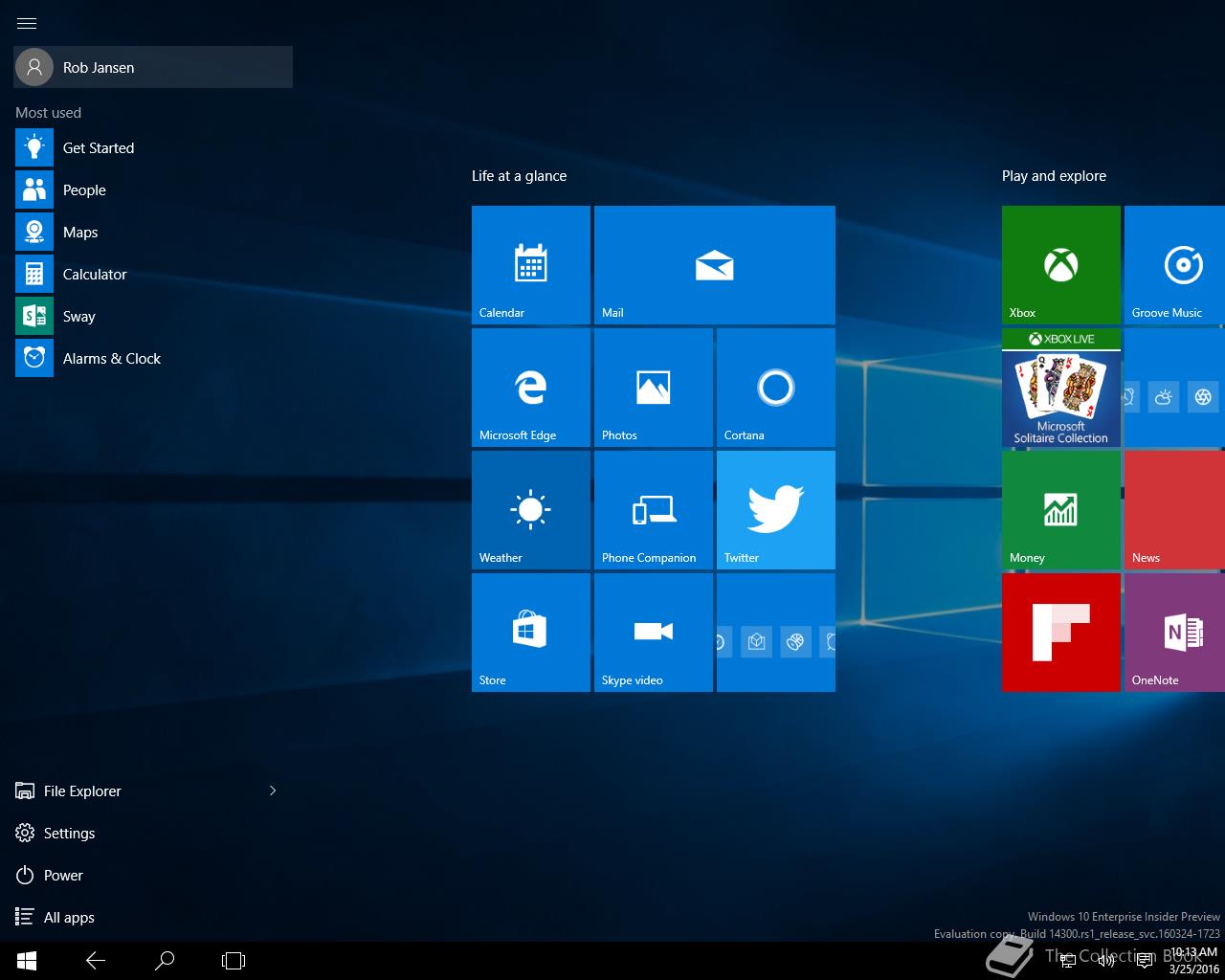Open Mail tile
Image resolution: width=1225 pixels, height=980 pixels.
pos(715,265)
